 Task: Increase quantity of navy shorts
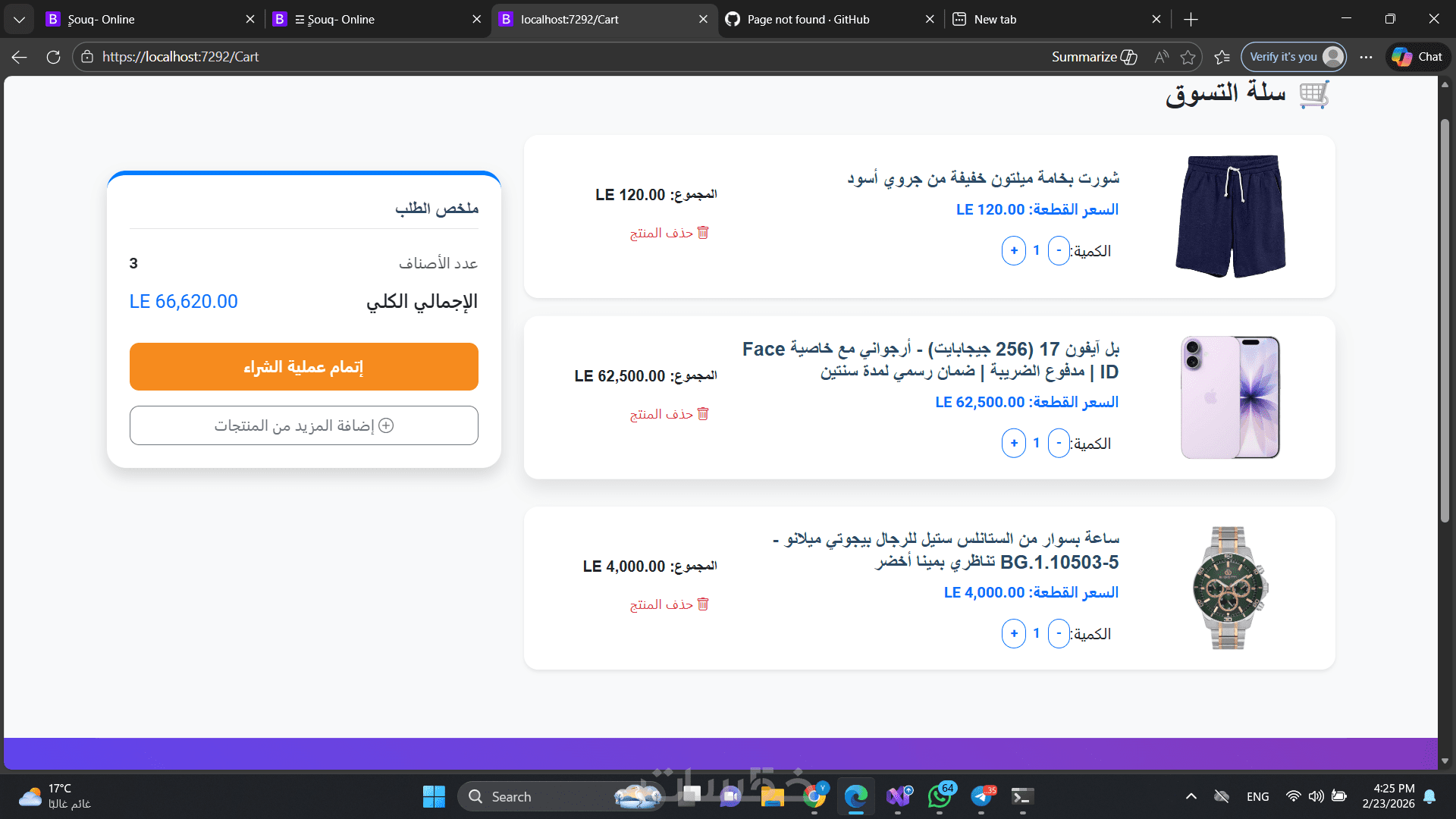coord(1013,250)
